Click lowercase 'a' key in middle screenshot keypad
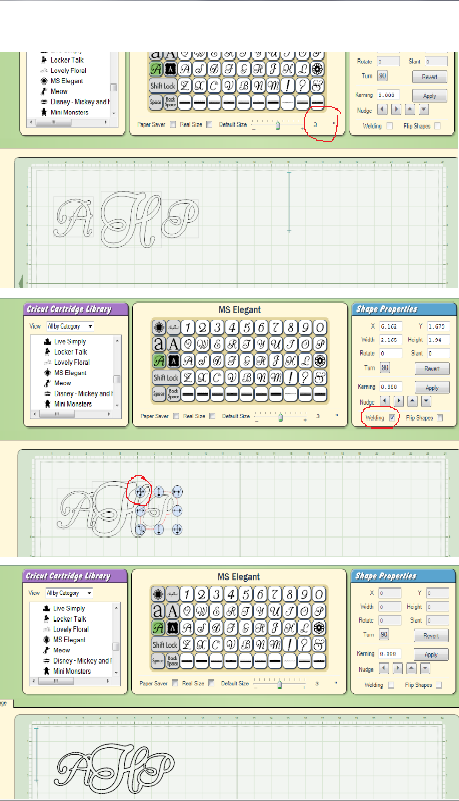 159,344
